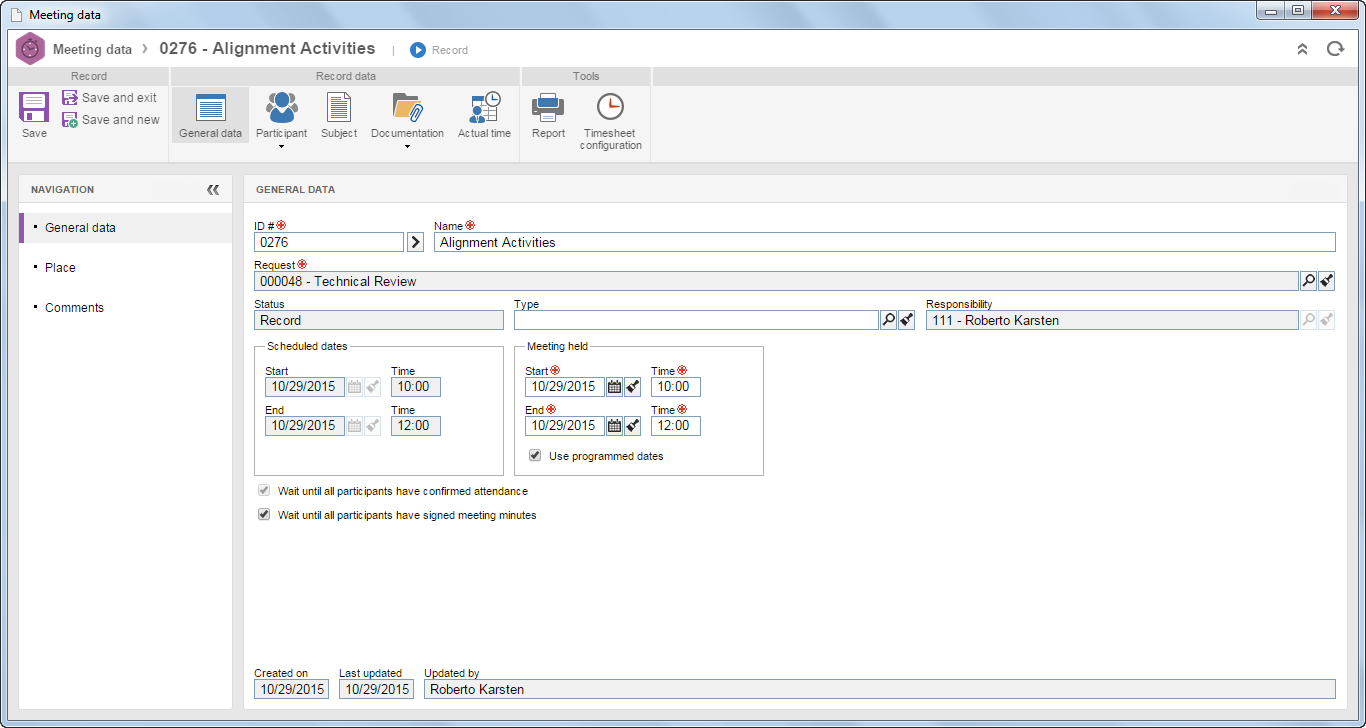Image resolution: width=1366 pixels, height=728 pixels.
Task: Click the Meeting held End time field
Action: click(x=676, y=426)
